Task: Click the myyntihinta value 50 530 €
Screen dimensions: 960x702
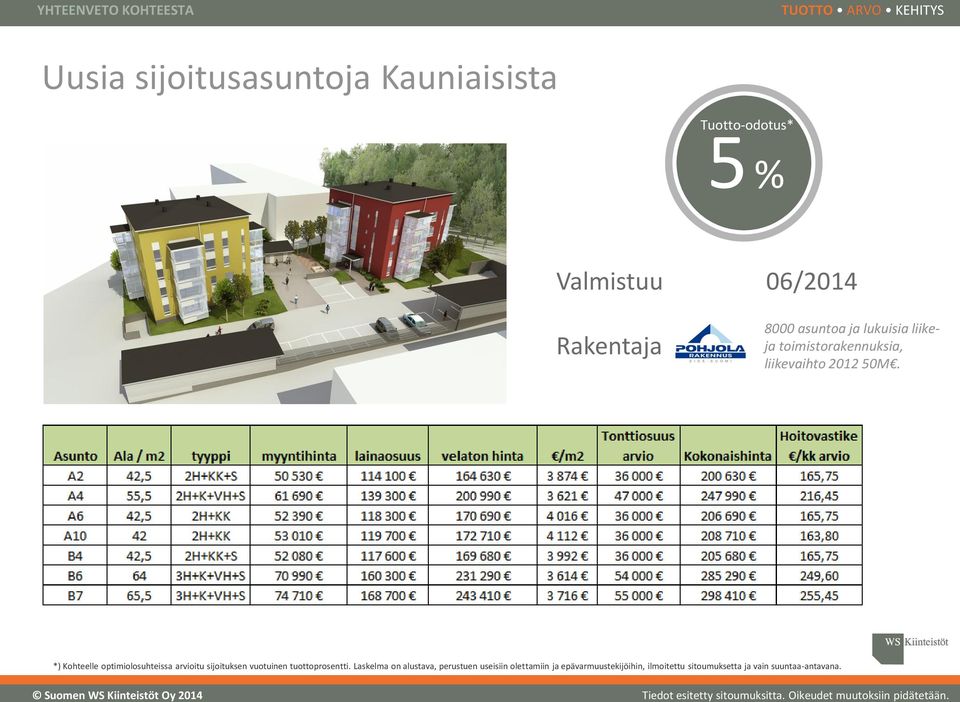Action: [299, 476]
